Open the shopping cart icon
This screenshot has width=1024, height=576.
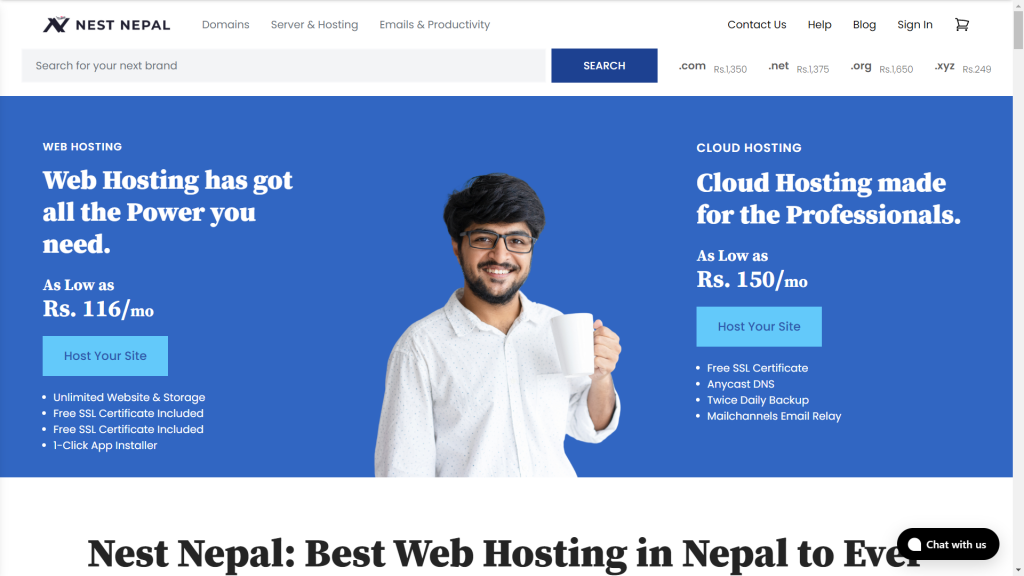pyautogui.click(x=961, y=25)
